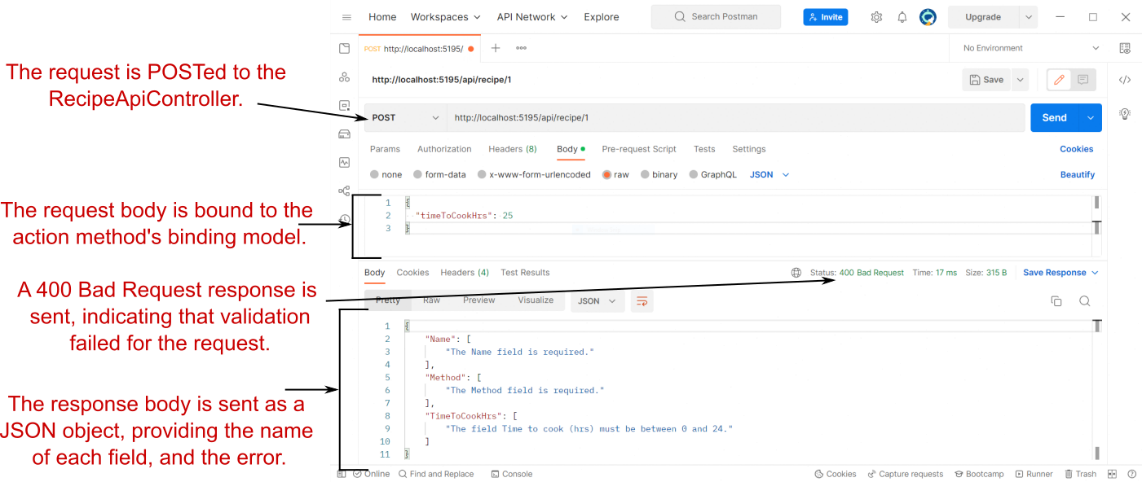Switch to the Test Results tab
This screenshot has height=482, width=1142.
point(525,272)
